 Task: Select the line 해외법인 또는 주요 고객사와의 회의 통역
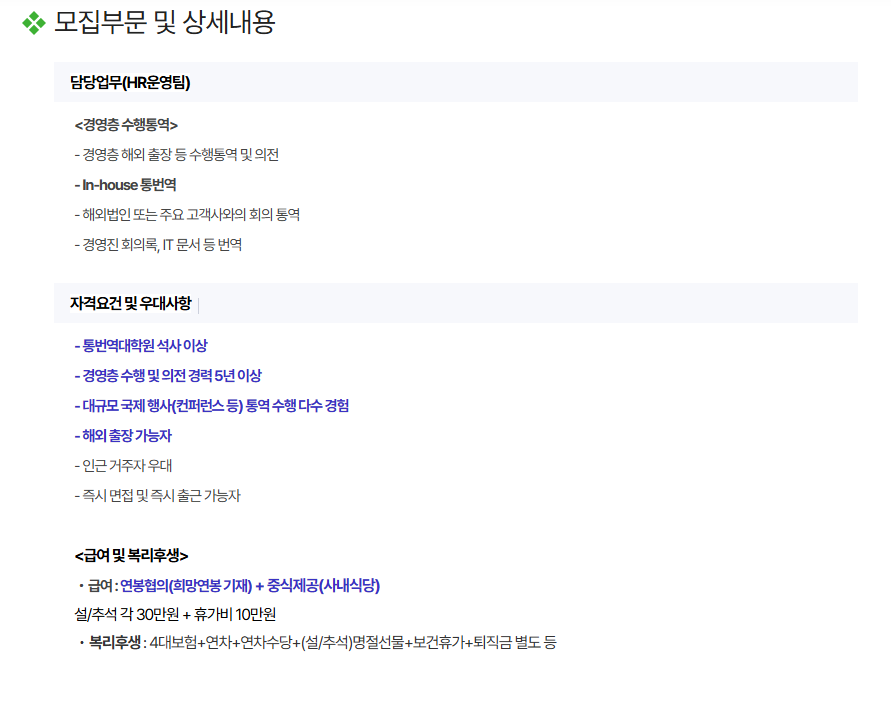(x=187, y=215)
